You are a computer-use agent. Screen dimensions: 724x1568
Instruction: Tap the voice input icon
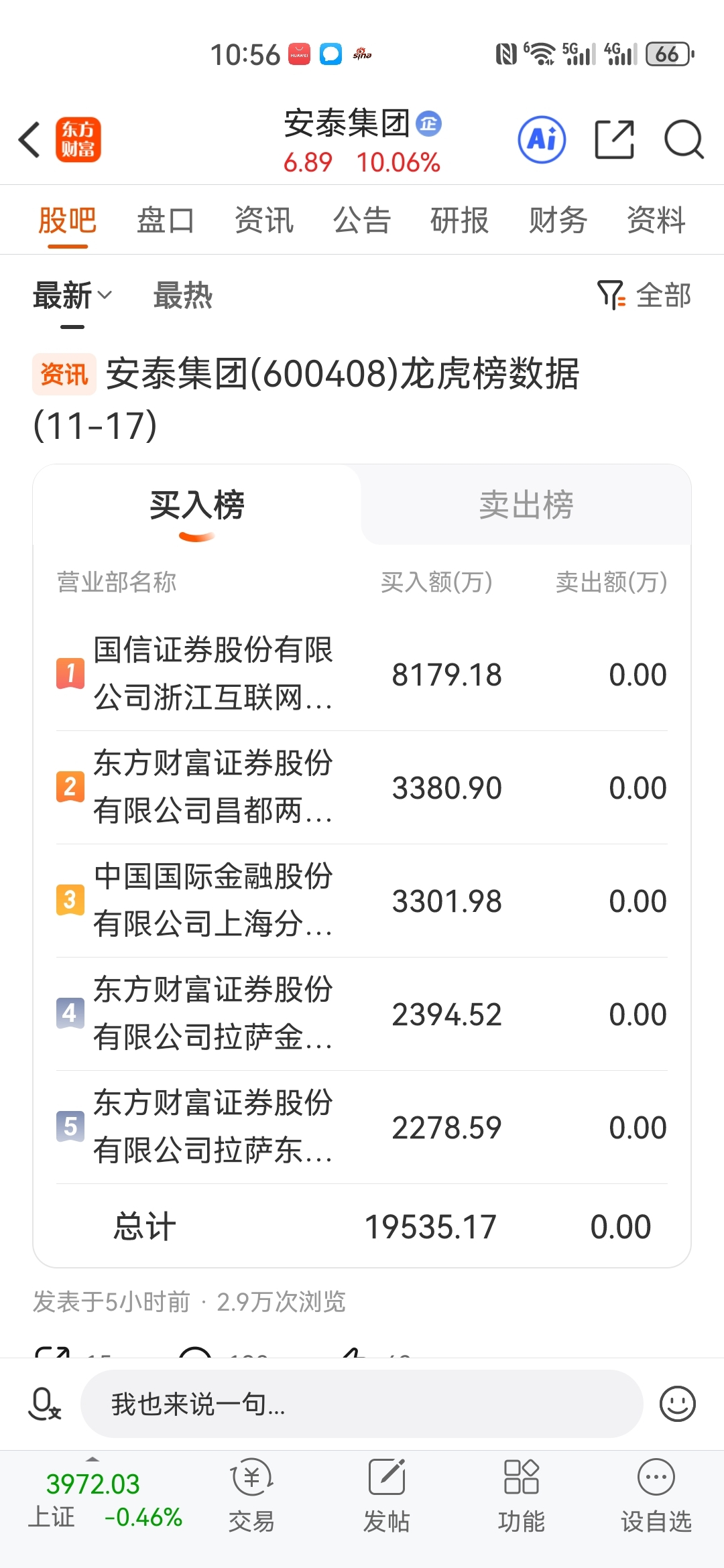point(44,1403)
